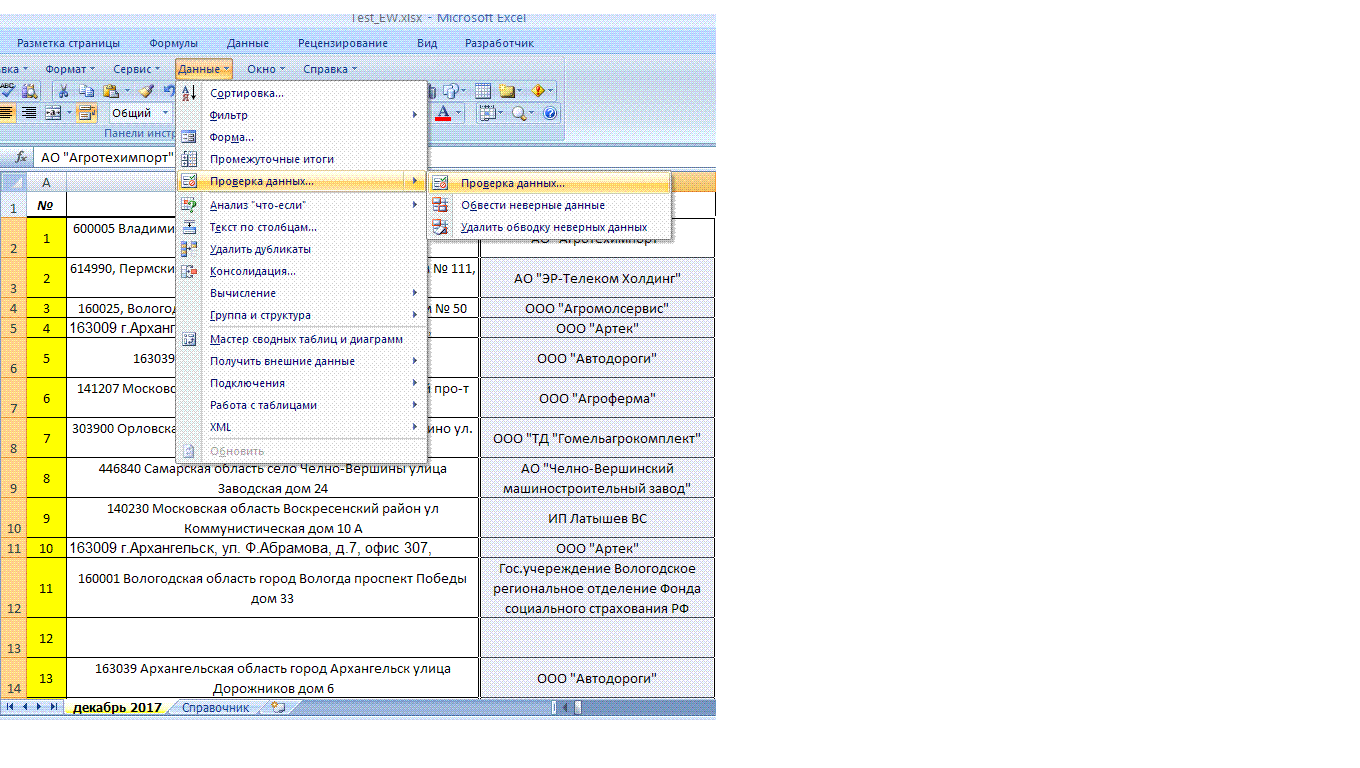This screenshot has height=768, width=1360.
Task: Click the blue Help question mark icon
Action: pyautogui.click(x=550, y=113)
